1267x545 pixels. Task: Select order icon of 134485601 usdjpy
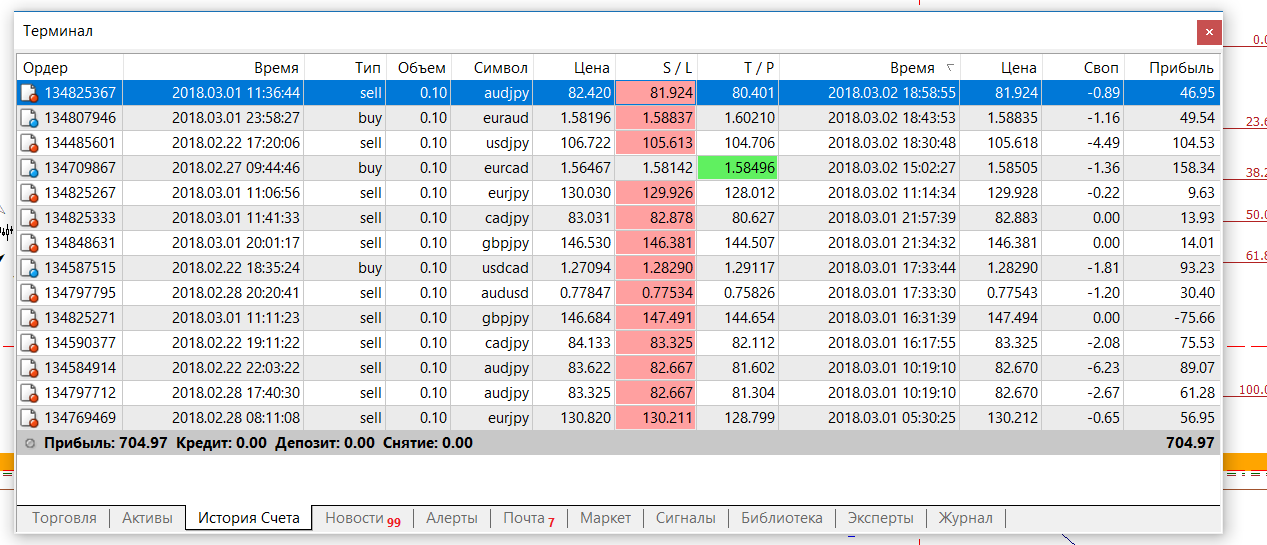tap(31, 143)
